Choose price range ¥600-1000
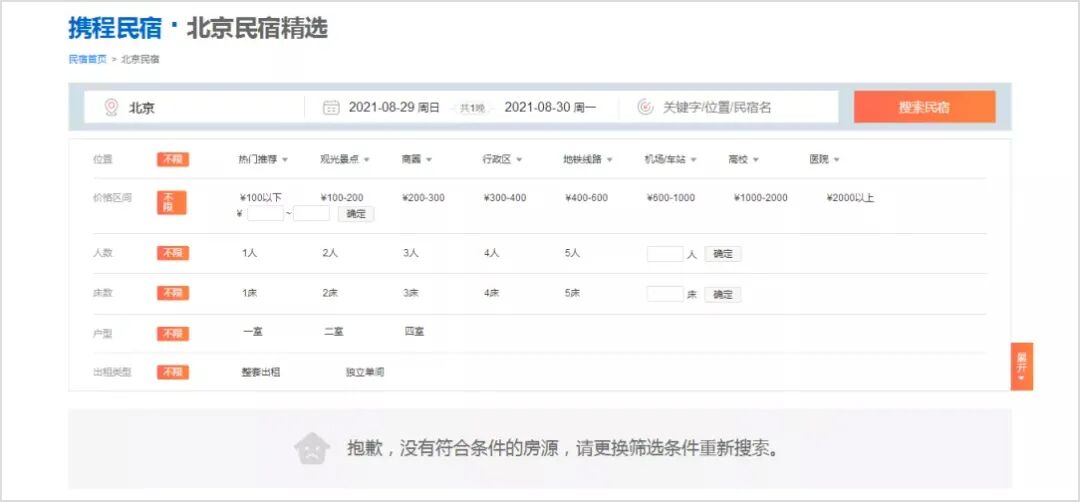 (x=671, y=198)
